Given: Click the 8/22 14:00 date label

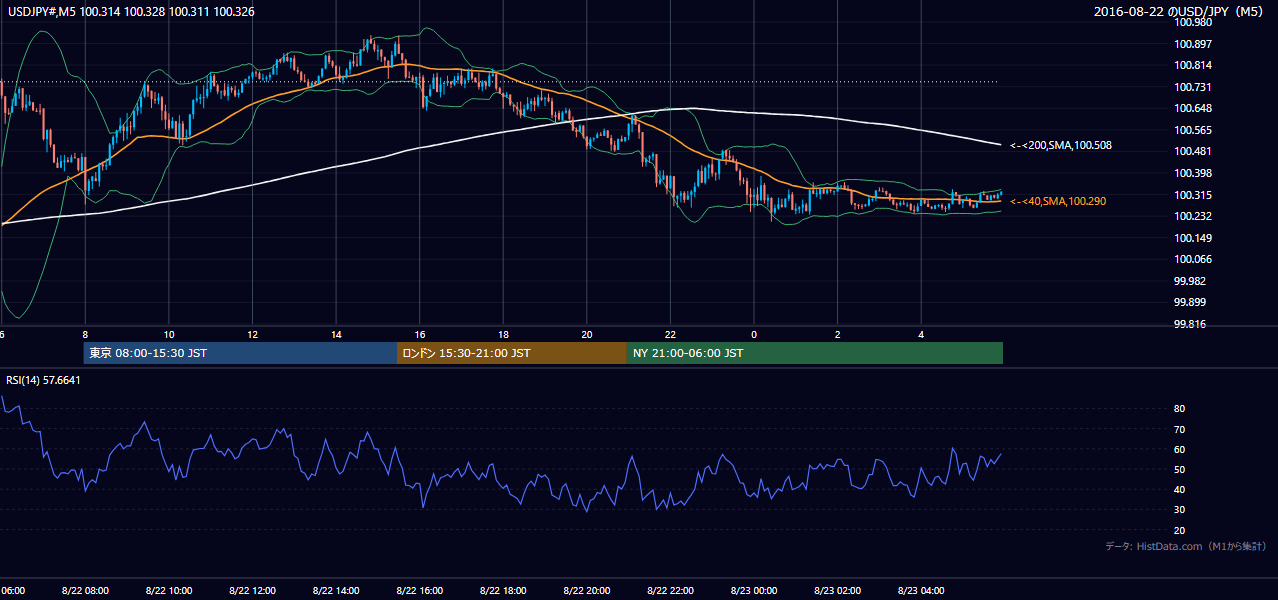Looking at the screenshot, I should (x=336, y=591).
